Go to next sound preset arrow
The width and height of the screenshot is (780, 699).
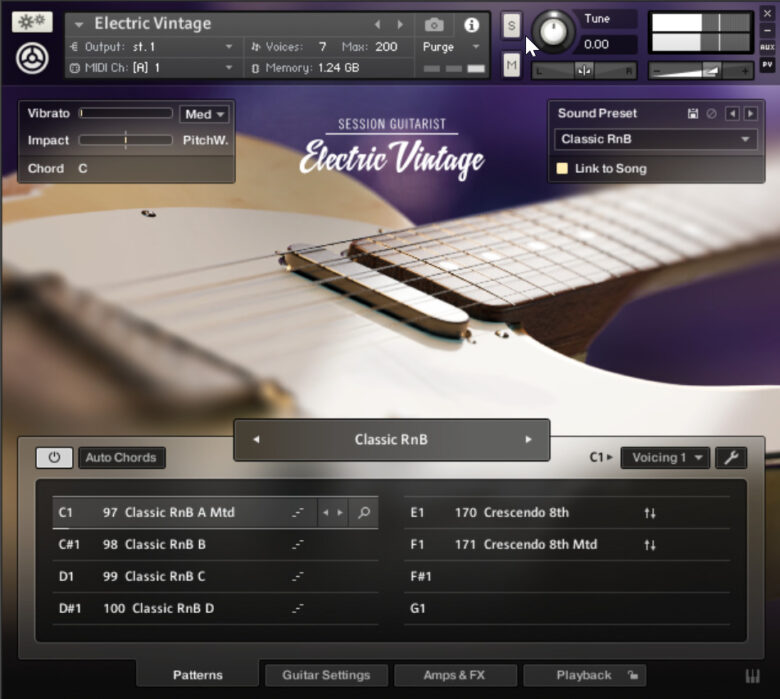(x=750, y=114)
